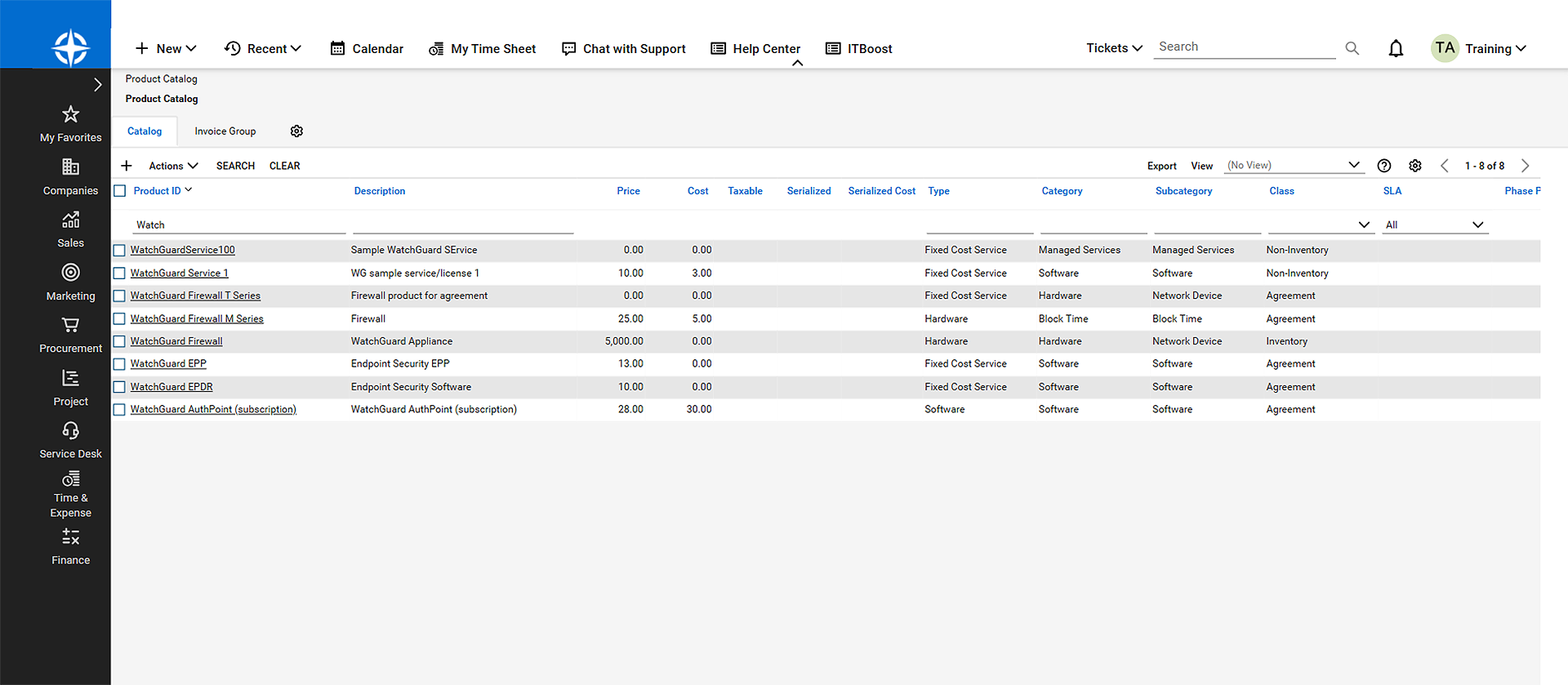Viewport: 1568px width, 685px height.
Task: Switch to the Invoice Group tab
Action: [x=225, y=131]
